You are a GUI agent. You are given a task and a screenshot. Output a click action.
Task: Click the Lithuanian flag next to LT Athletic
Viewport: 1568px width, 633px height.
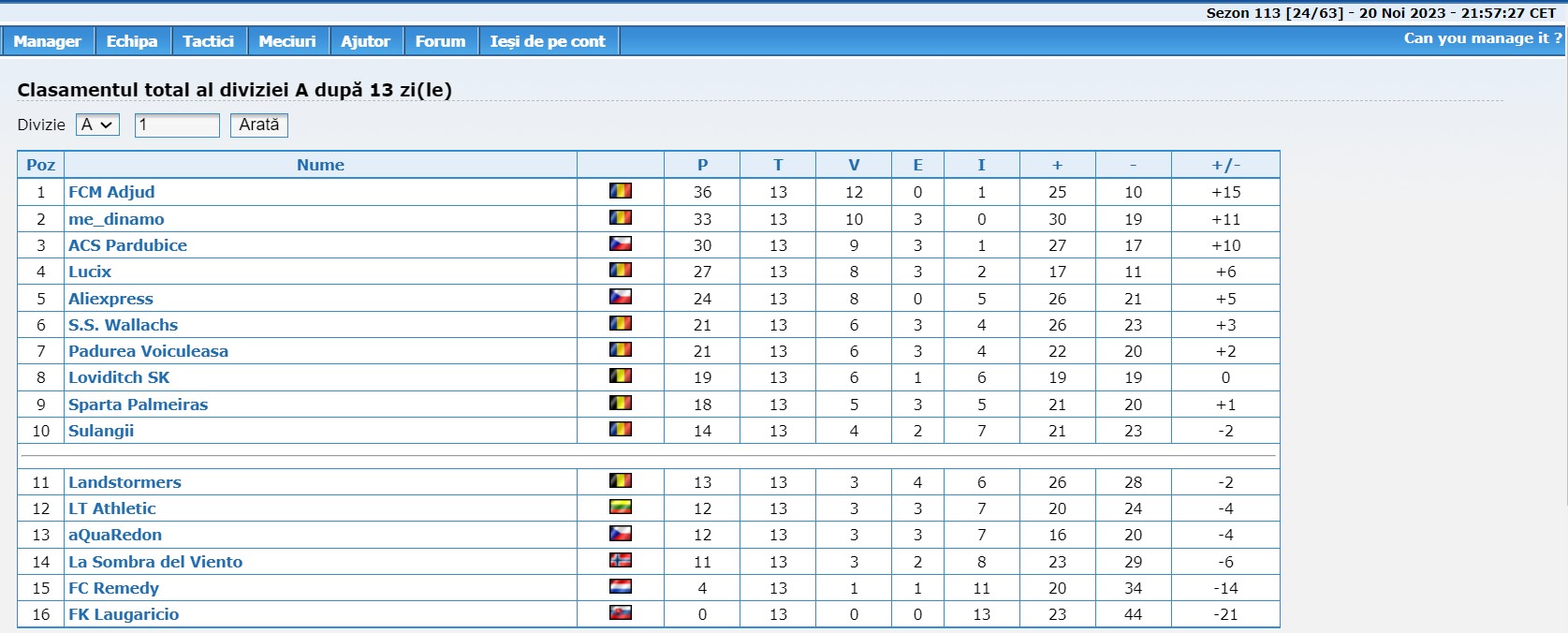(x=621, y=508)
